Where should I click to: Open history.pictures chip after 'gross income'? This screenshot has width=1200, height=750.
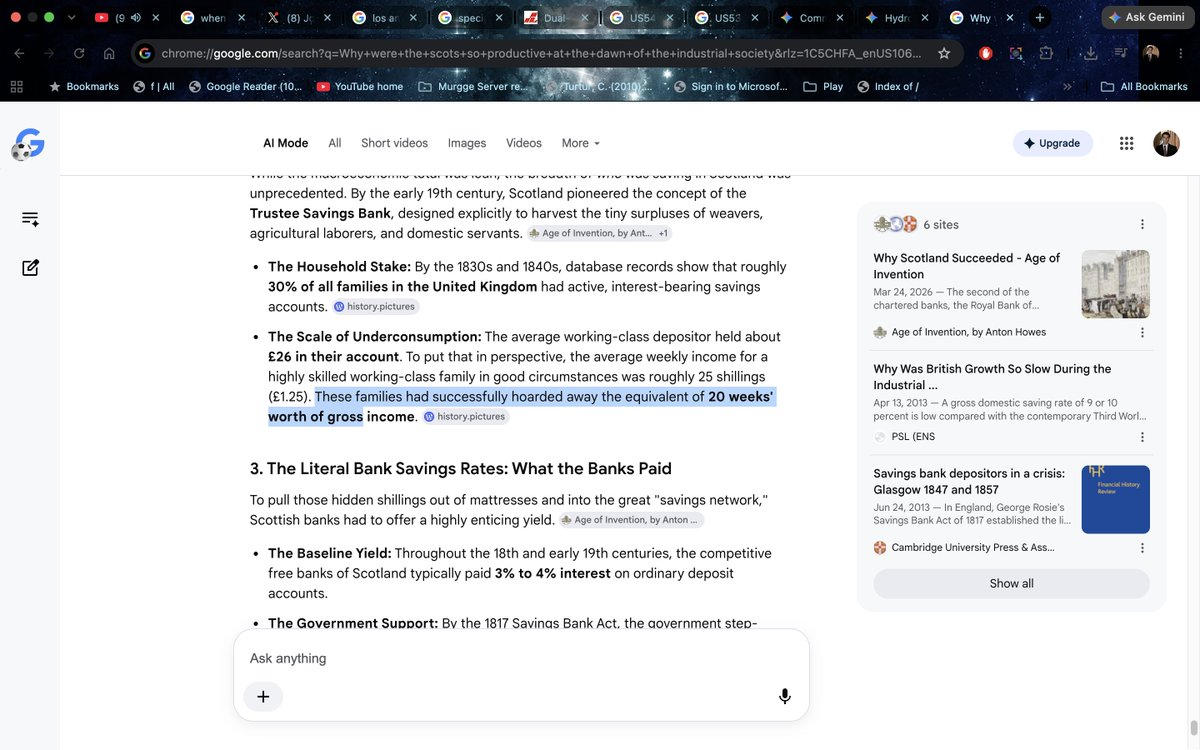click(465, 417)
